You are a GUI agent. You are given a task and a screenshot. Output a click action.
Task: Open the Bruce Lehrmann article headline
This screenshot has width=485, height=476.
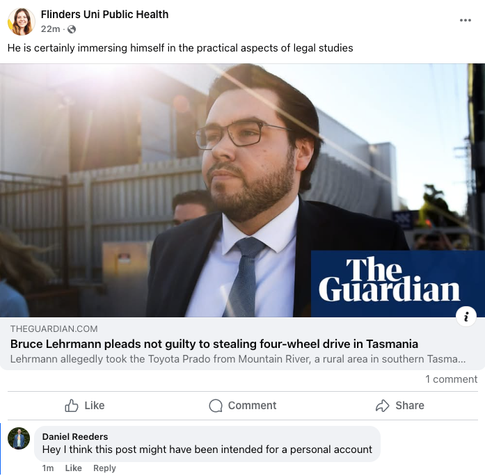coord(214,344)
